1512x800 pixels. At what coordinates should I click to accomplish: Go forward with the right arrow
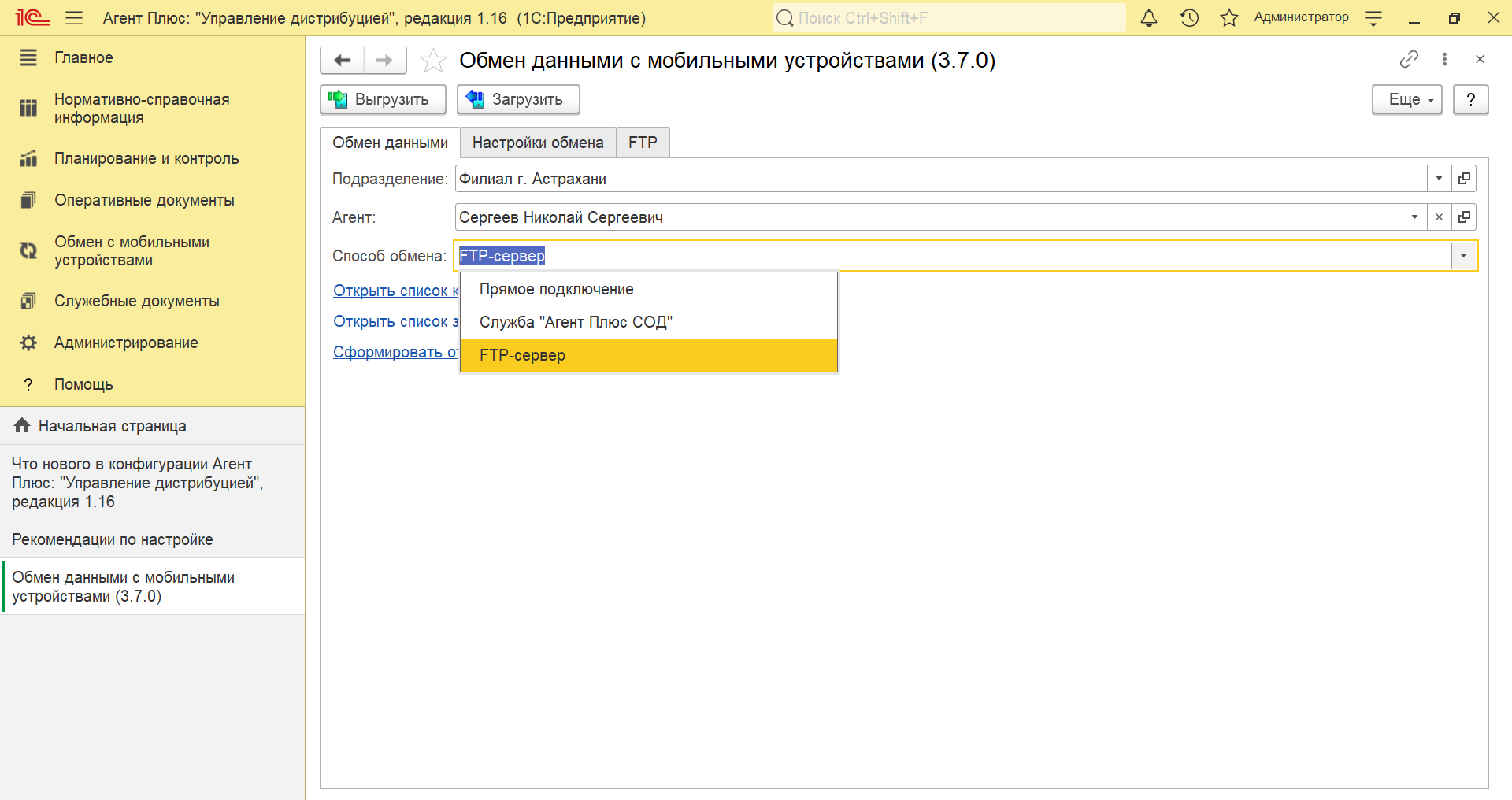[384, 60]
